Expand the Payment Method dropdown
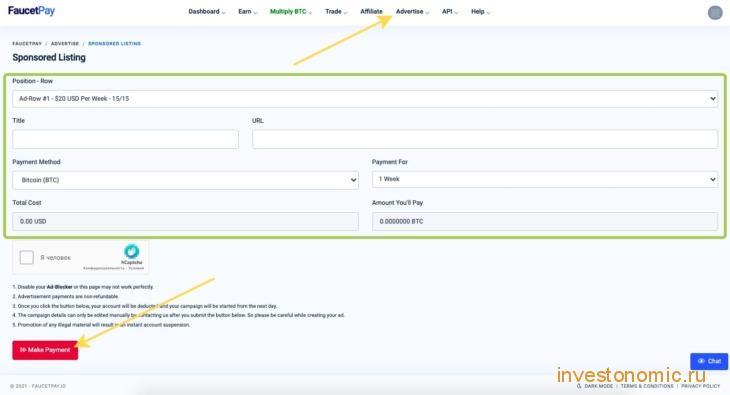Viewport: 730px width, 395px height. coord(185,180)
